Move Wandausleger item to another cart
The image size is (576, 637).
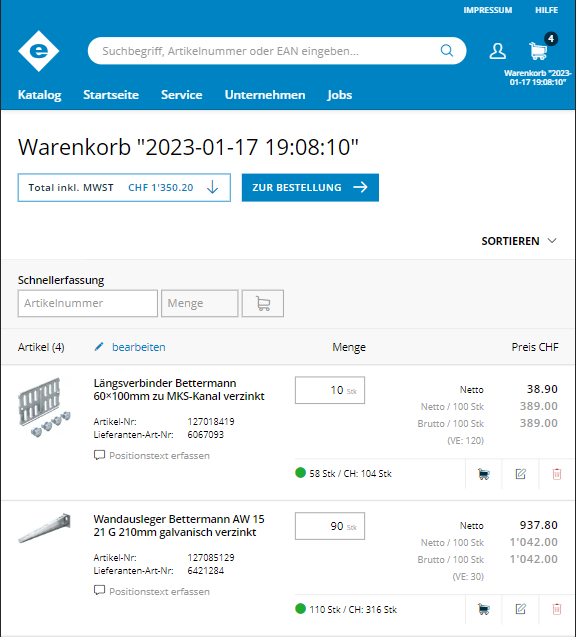pyautogui.click(x=483, y=609)
